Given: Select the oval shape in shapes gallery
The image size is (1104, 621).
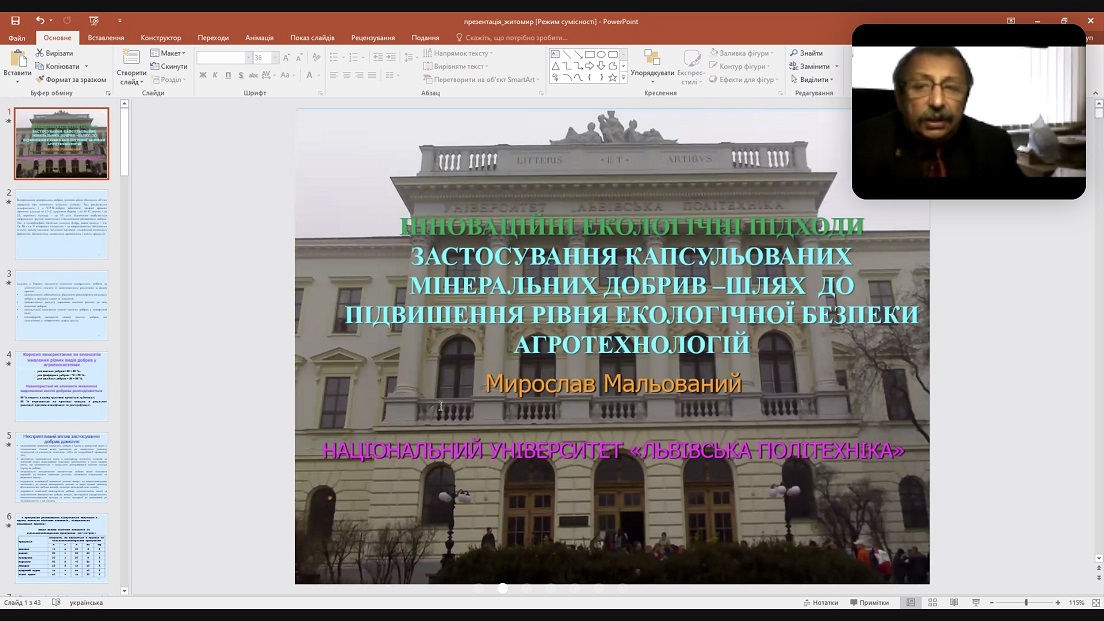Looking at the screenshot, I should tap(601, 54).
